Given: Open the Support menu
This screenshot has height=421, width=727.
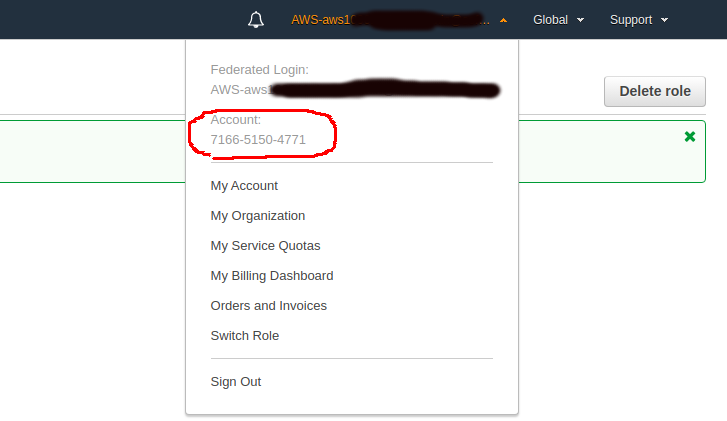Looking at the screenshot, I should (x=631, y=20).
